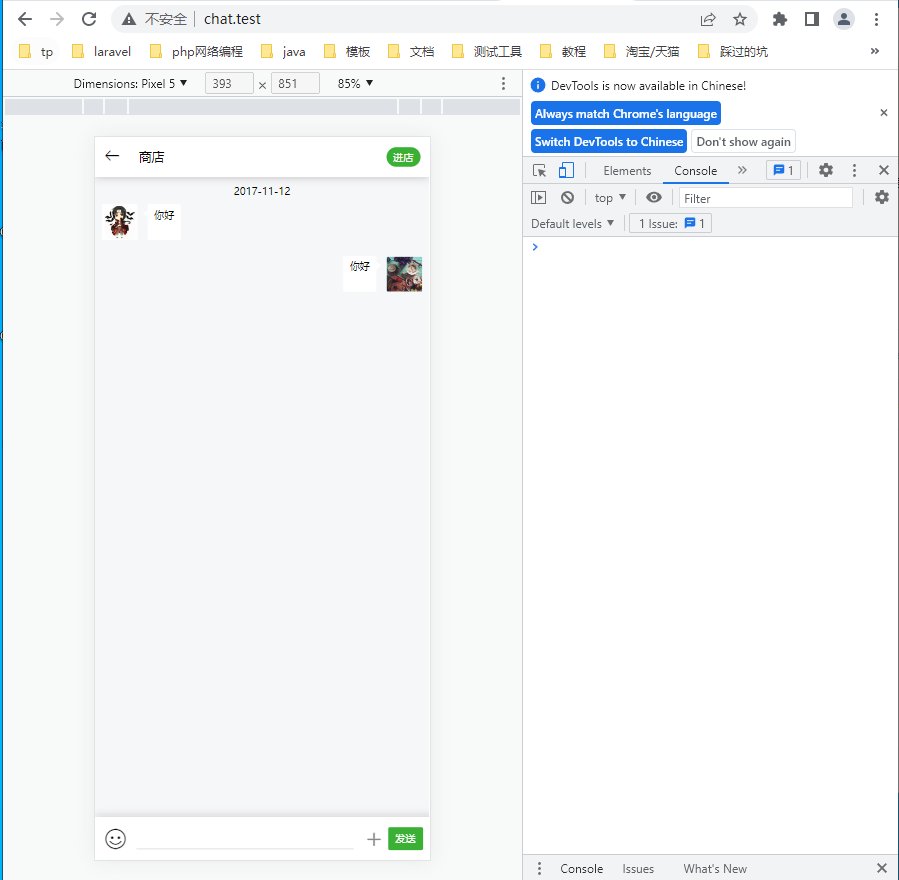Expand the 85% zoom dropdown
899x880 pixels.
(355, 84)
